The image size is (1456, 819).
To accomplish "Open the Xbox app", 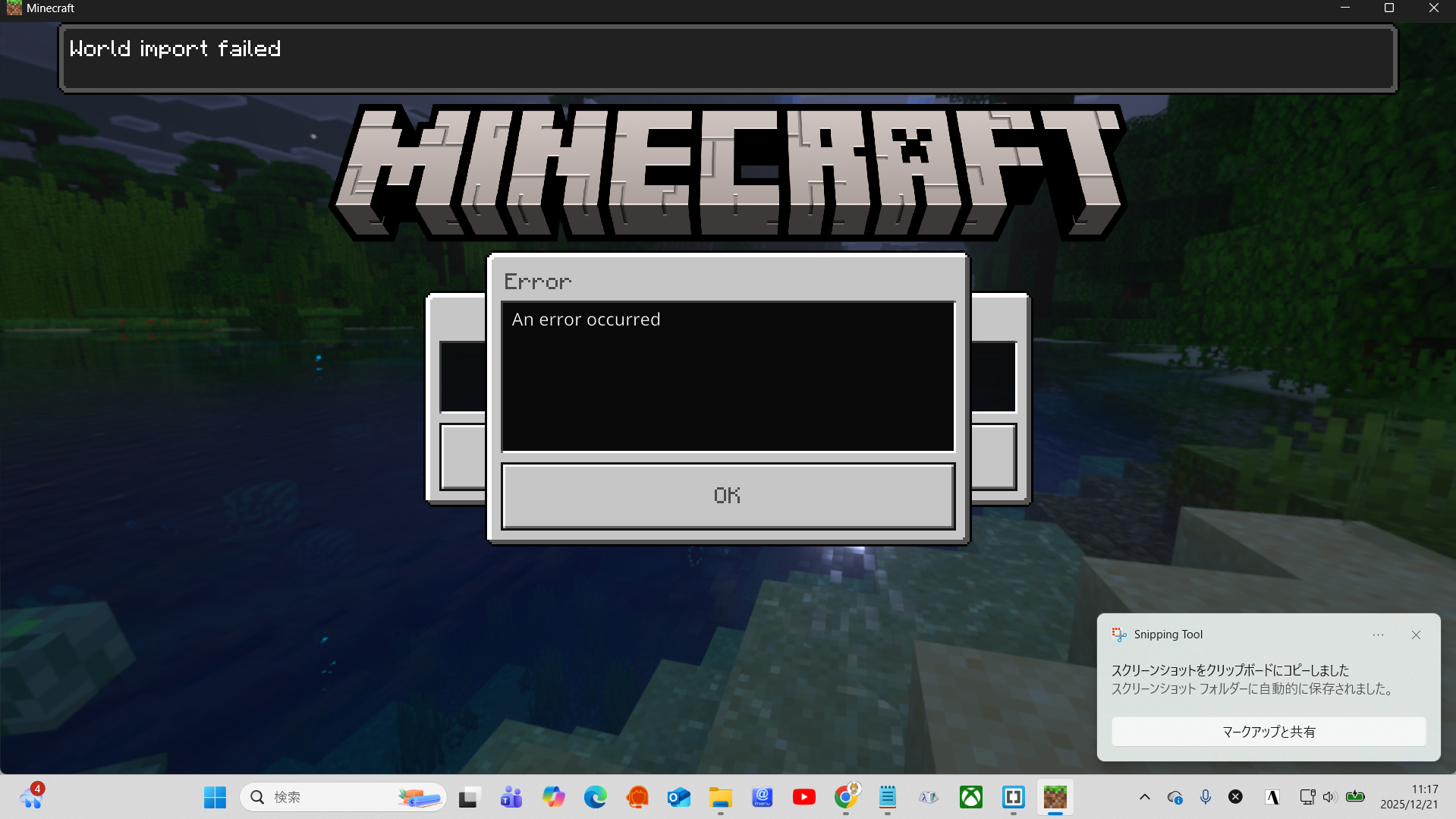I will tap(970, 797).
